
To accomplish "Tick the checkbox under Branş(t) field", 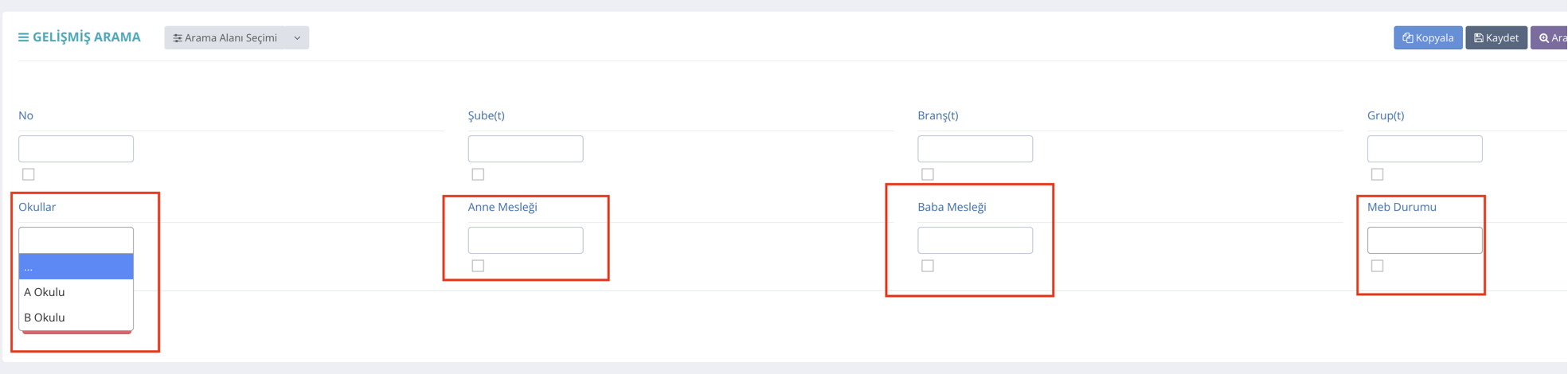I will tap(928, 174).
